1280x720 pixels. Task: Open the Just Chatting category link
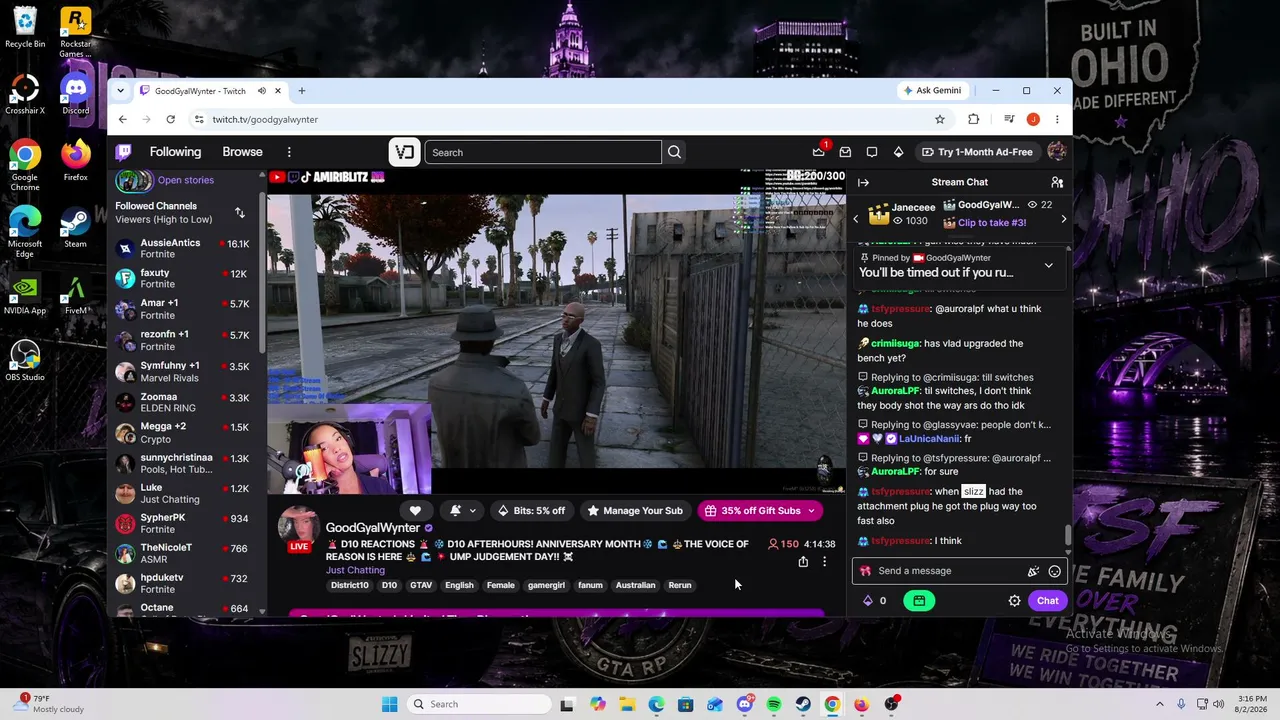[x=355, y=570]
